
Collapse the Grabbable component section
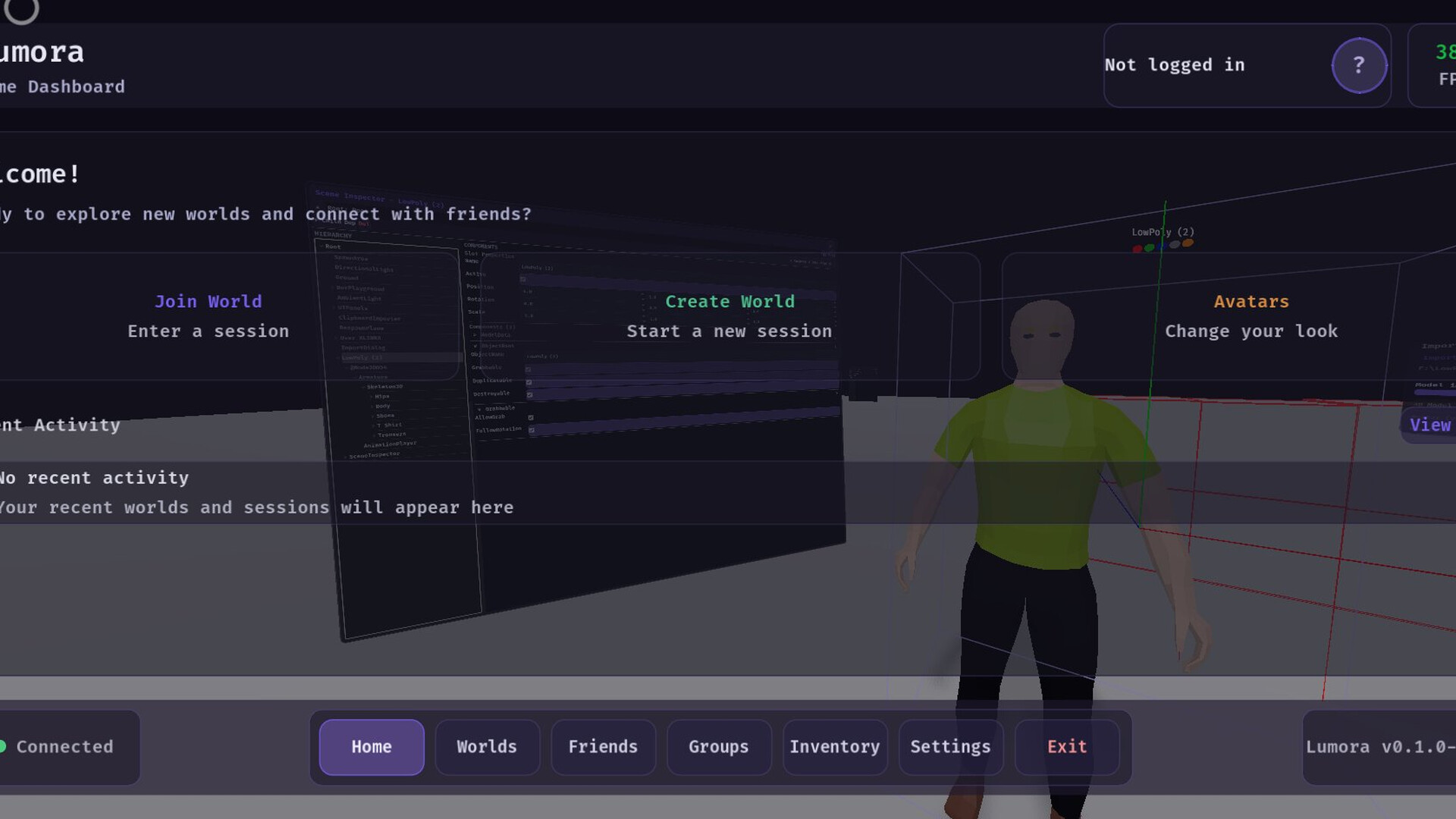[479, 409]
